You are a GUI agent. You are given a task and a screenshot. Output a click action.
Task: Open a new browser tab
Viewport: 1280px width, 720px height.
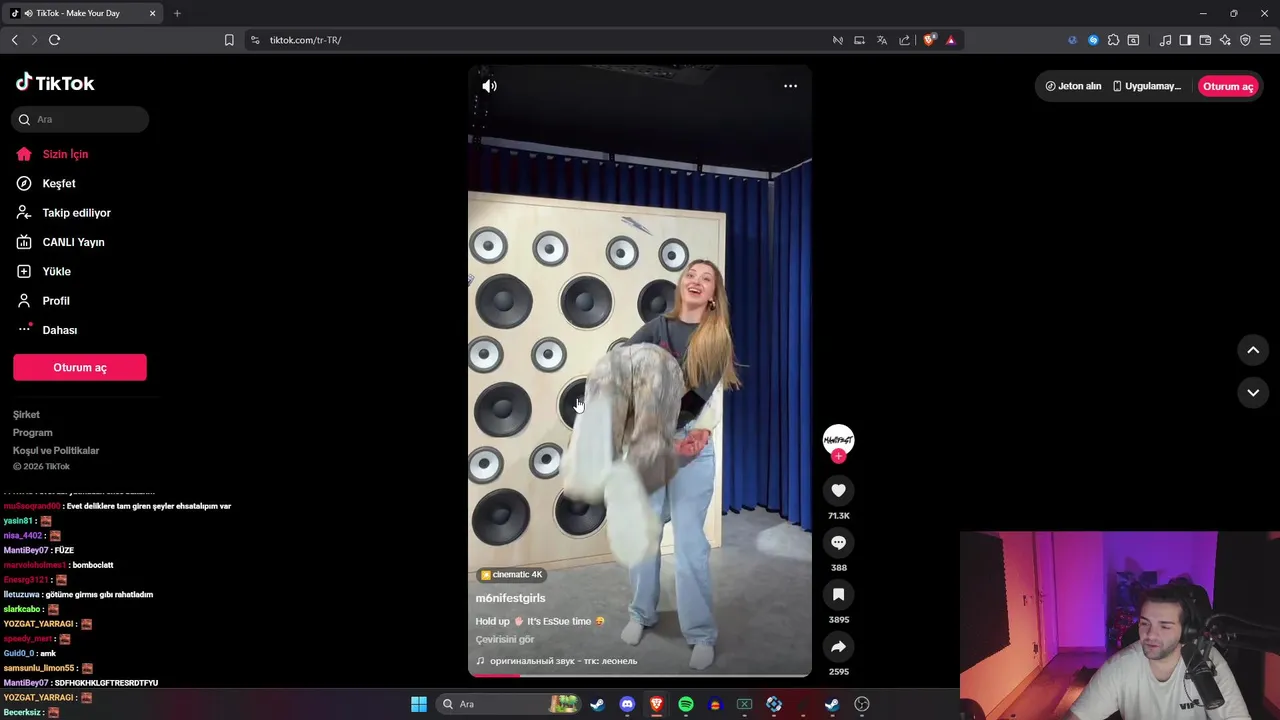[x=177, y=13]
